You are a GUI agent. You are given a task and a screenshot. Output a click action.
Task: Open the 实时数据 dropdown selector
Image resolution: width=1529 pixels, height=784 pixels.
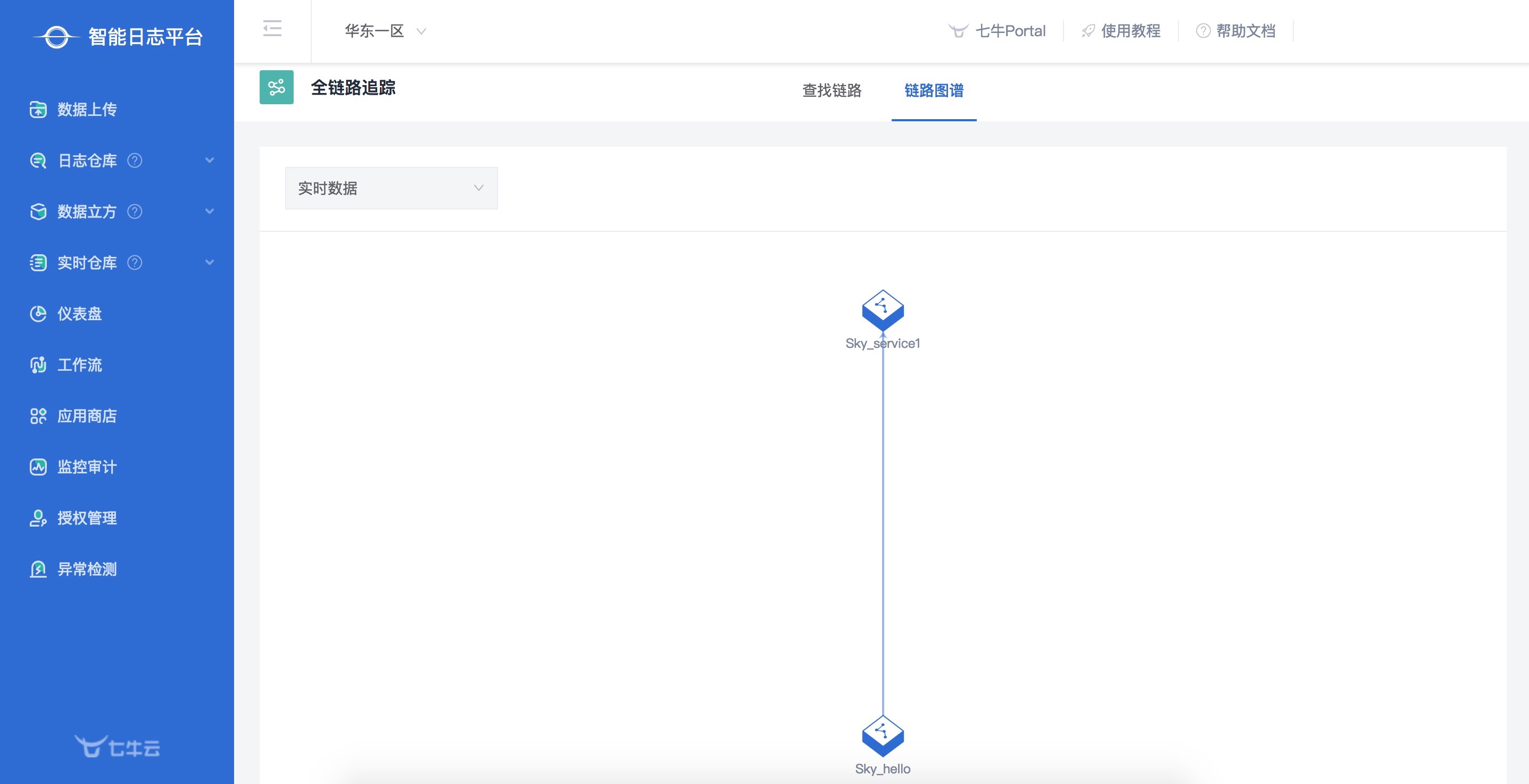[x=391, y=188]
